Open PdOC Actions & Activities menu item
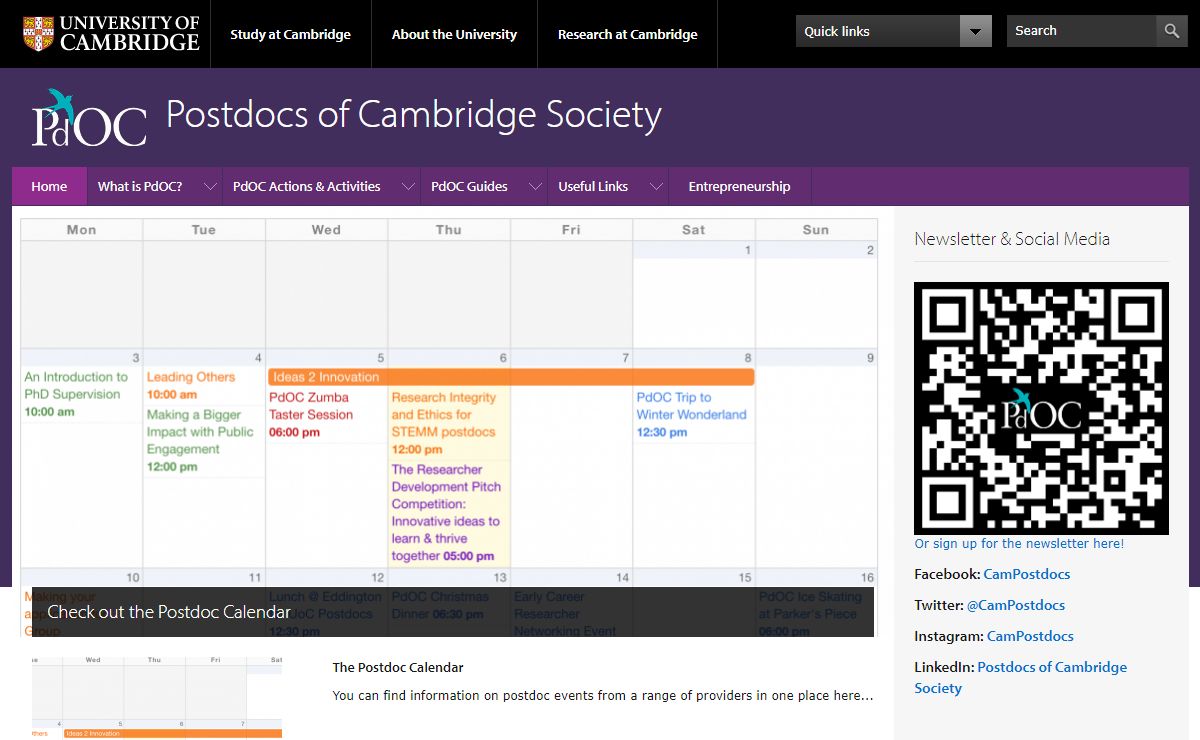The height and width of the screenshot is (740, 1200). pos(306,186)
